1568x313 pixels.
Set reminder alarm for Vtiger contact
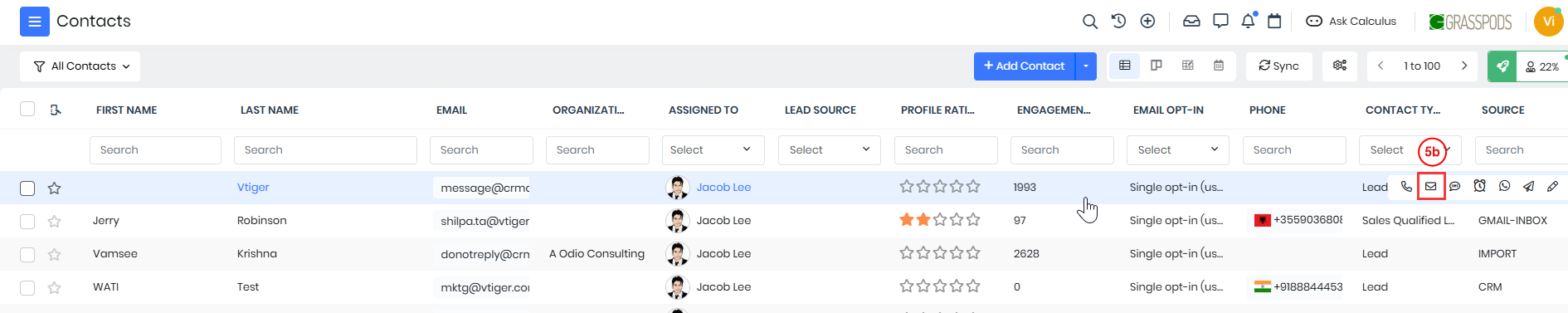(1480, 187)
